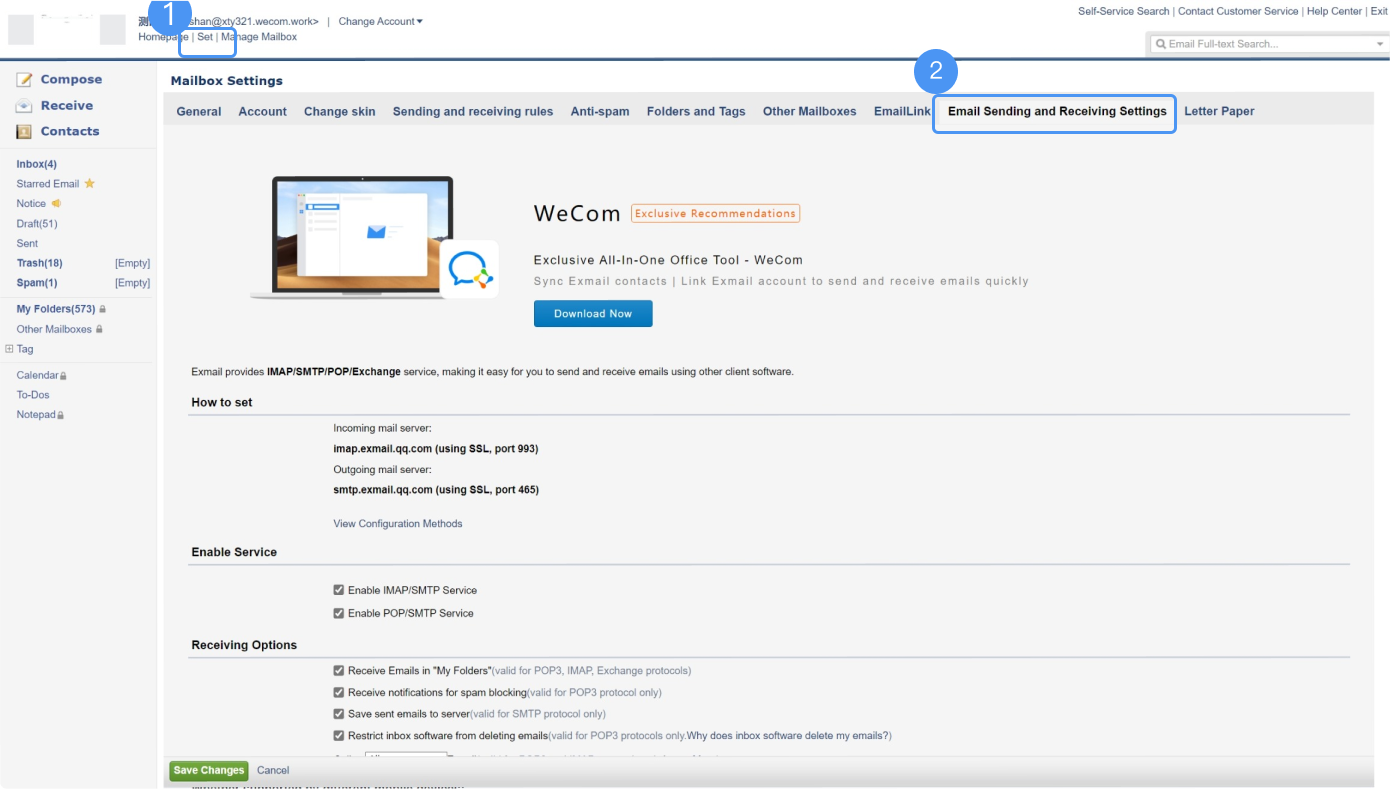This screenshot has width=1391, height=789.
Task: Click the Exclusive Recommendations badge
Action: [715, 214]
